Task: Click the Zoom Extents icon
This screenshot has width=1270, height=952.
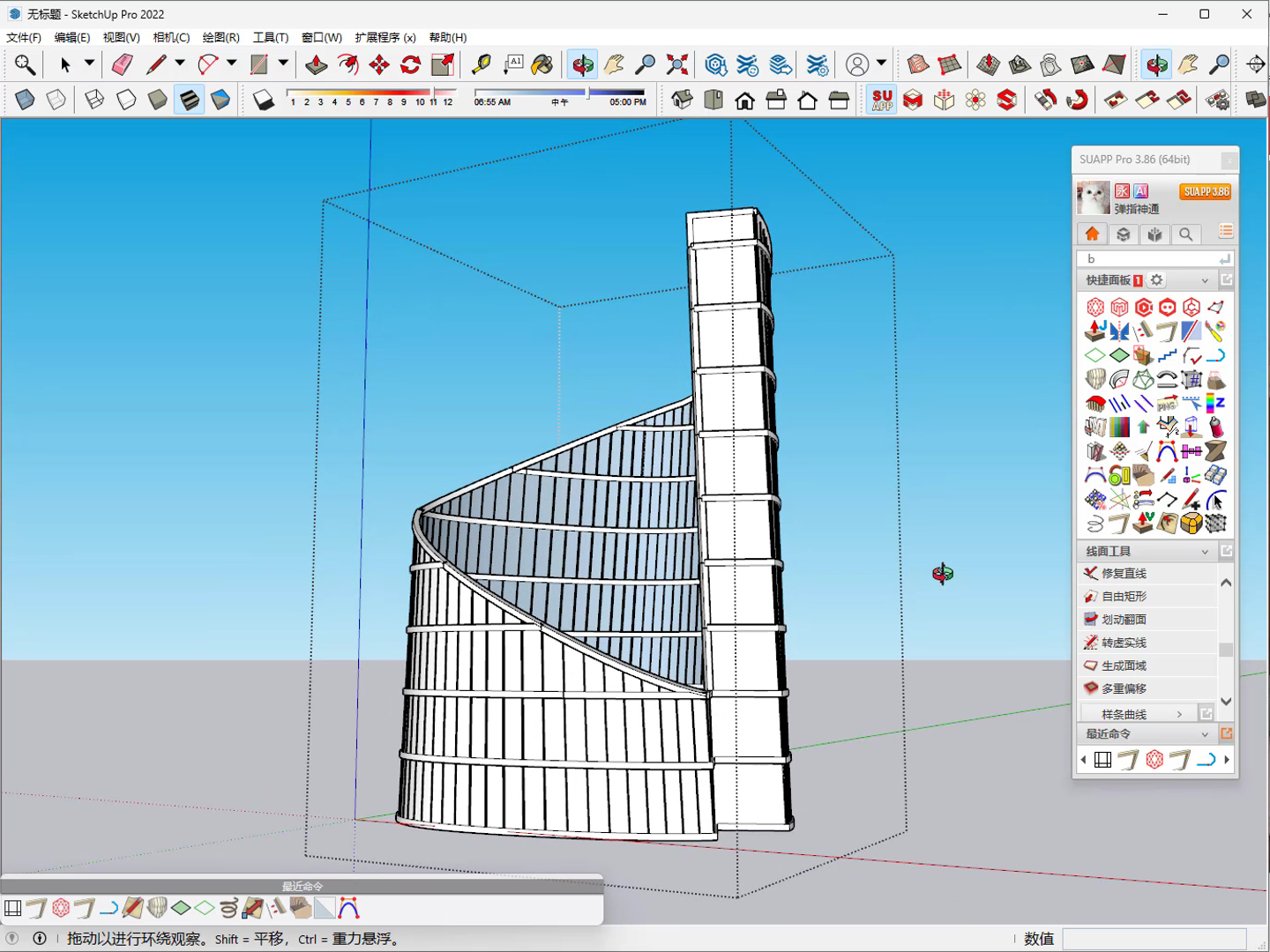Action: point(677,64)
